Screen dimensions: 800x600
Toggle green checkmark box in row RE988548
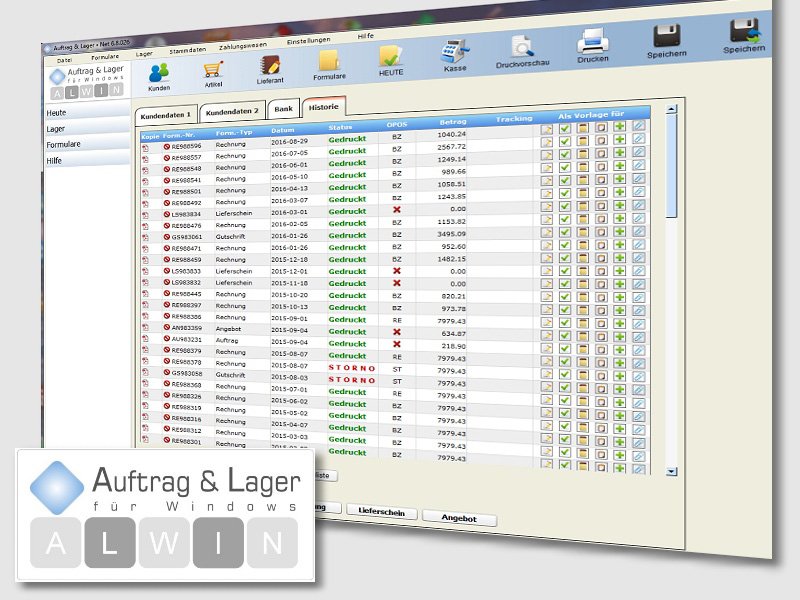pyautogui.click(x=565, y=154)
